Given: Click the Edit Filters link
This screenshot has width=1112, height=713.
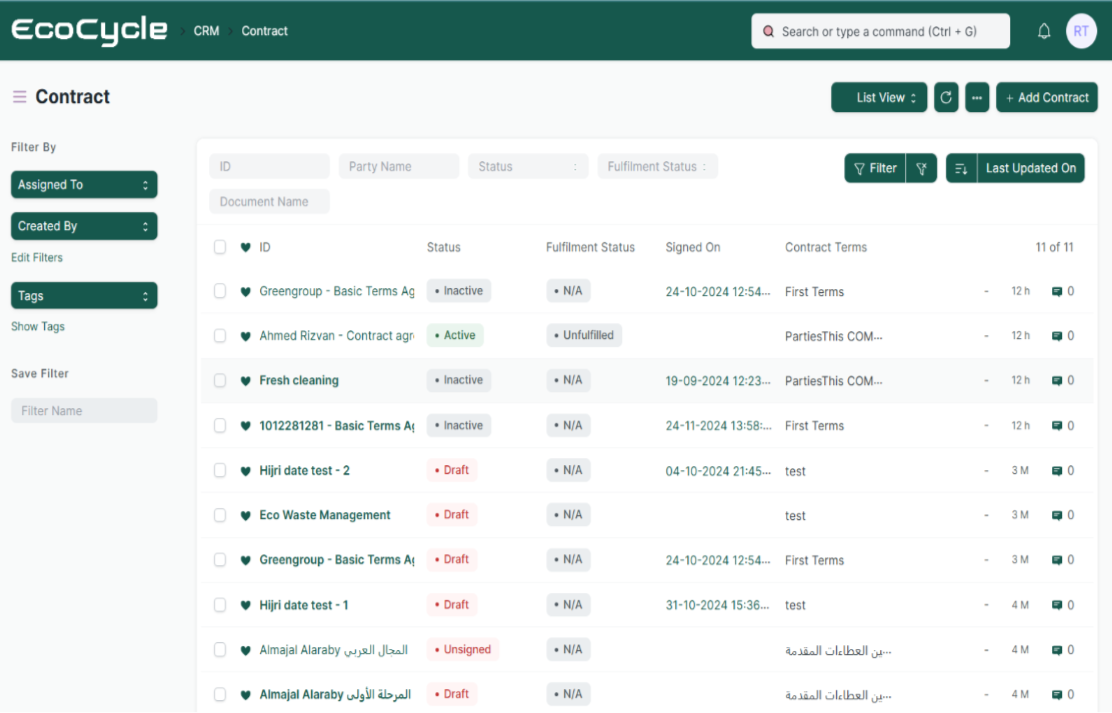Looking at the screenshot, I should pos(37,258).
